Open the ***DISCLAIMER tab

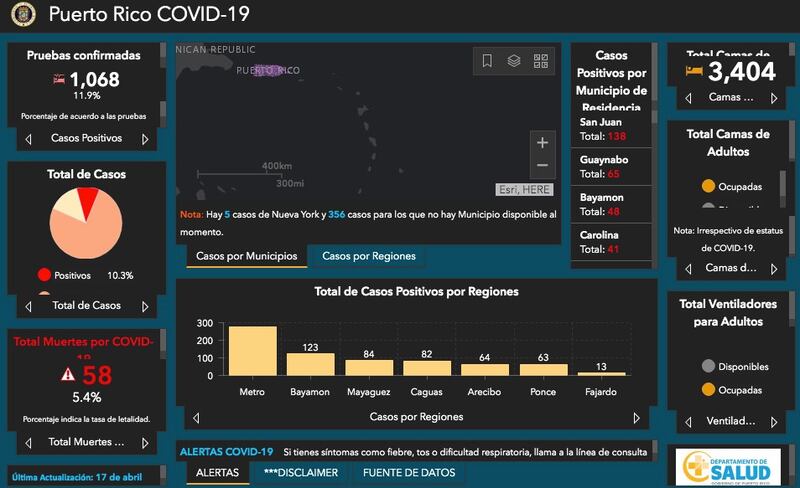point(301,473)
